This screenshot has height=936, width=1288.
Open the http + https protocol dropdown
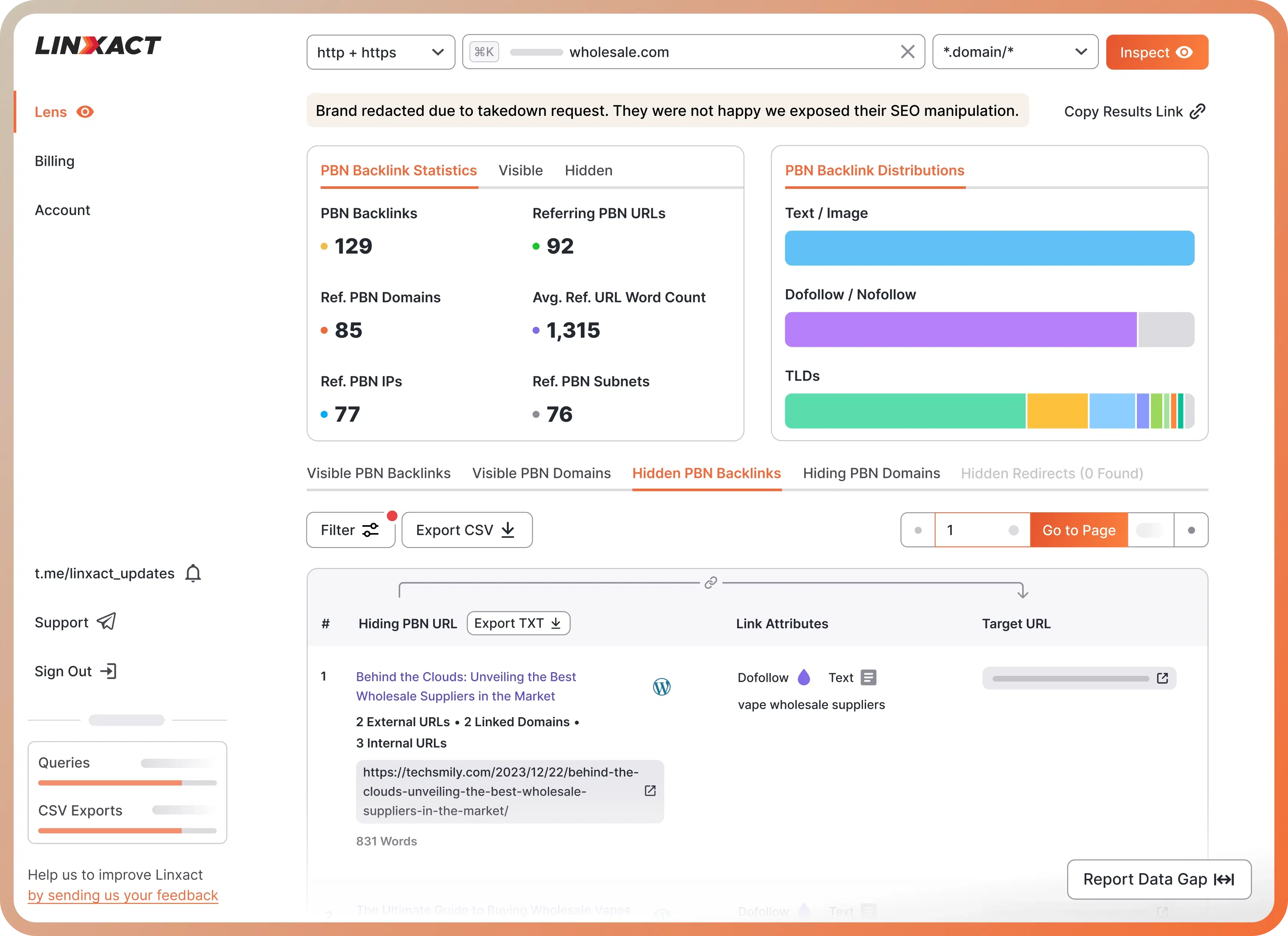[380, 52]
